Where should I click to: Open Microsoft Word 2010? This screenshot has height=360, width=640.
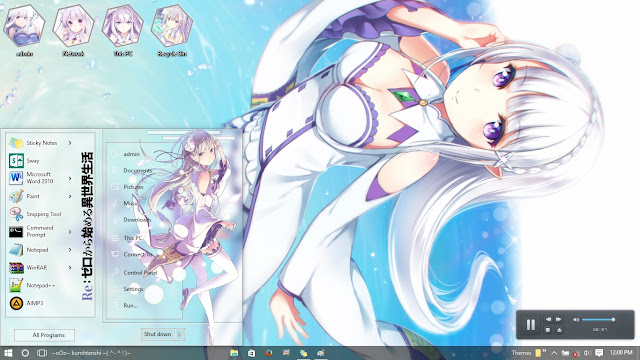(40, 178)
